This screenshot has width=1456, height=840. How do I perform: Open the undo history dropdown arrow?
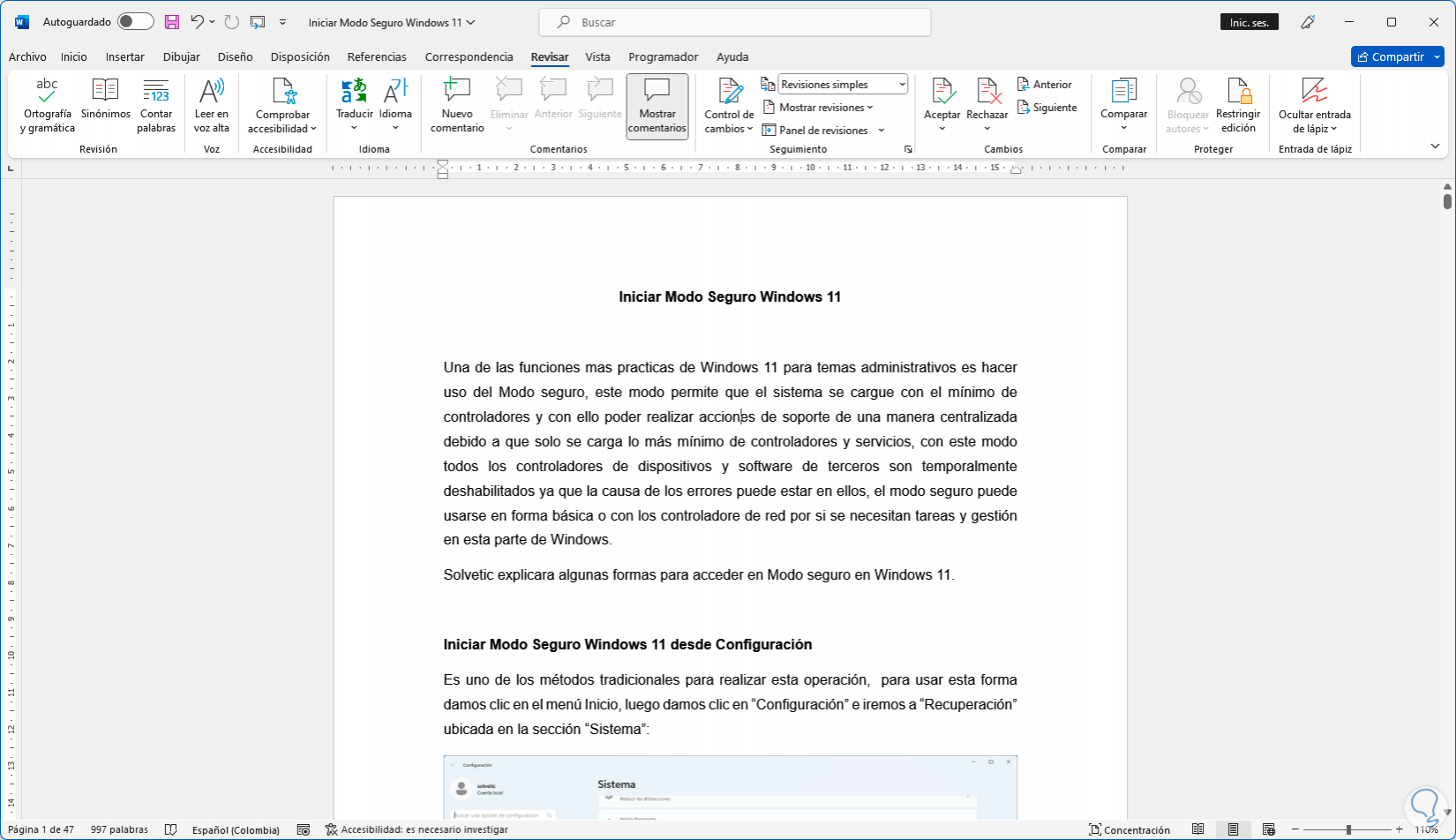212,22
